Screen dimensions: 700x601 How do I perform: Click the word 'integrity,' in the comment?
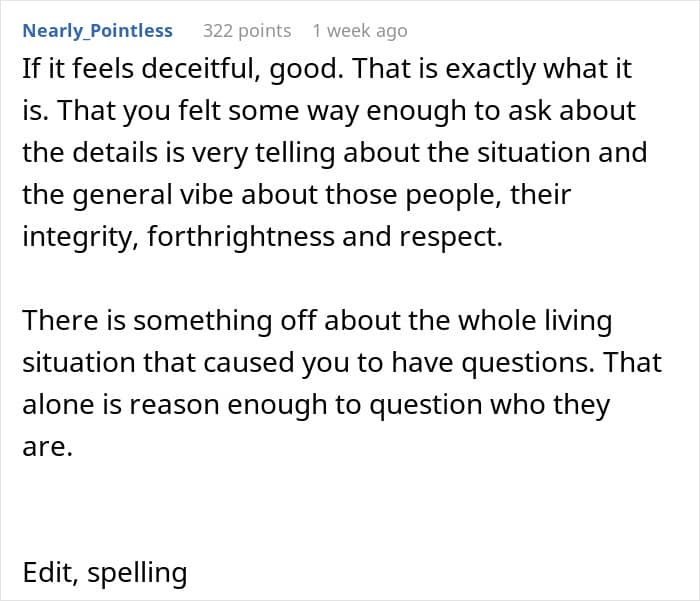pos(80,237)
